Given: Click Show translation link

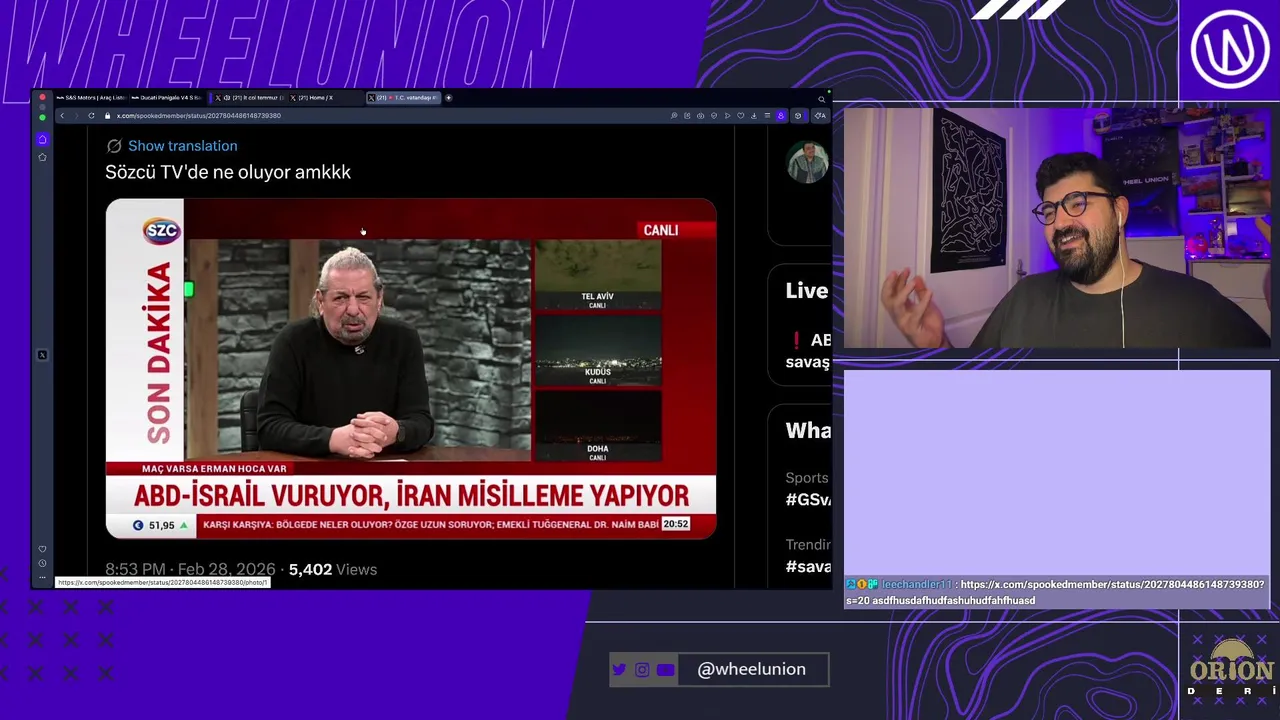Looking at the screenshot, I should (x=182, y=146).
